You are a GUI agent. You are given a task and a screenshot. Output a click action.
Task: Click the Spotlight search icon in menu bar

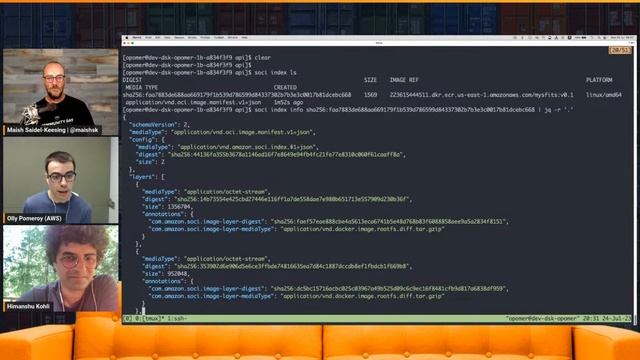click(x=599, y=38)
